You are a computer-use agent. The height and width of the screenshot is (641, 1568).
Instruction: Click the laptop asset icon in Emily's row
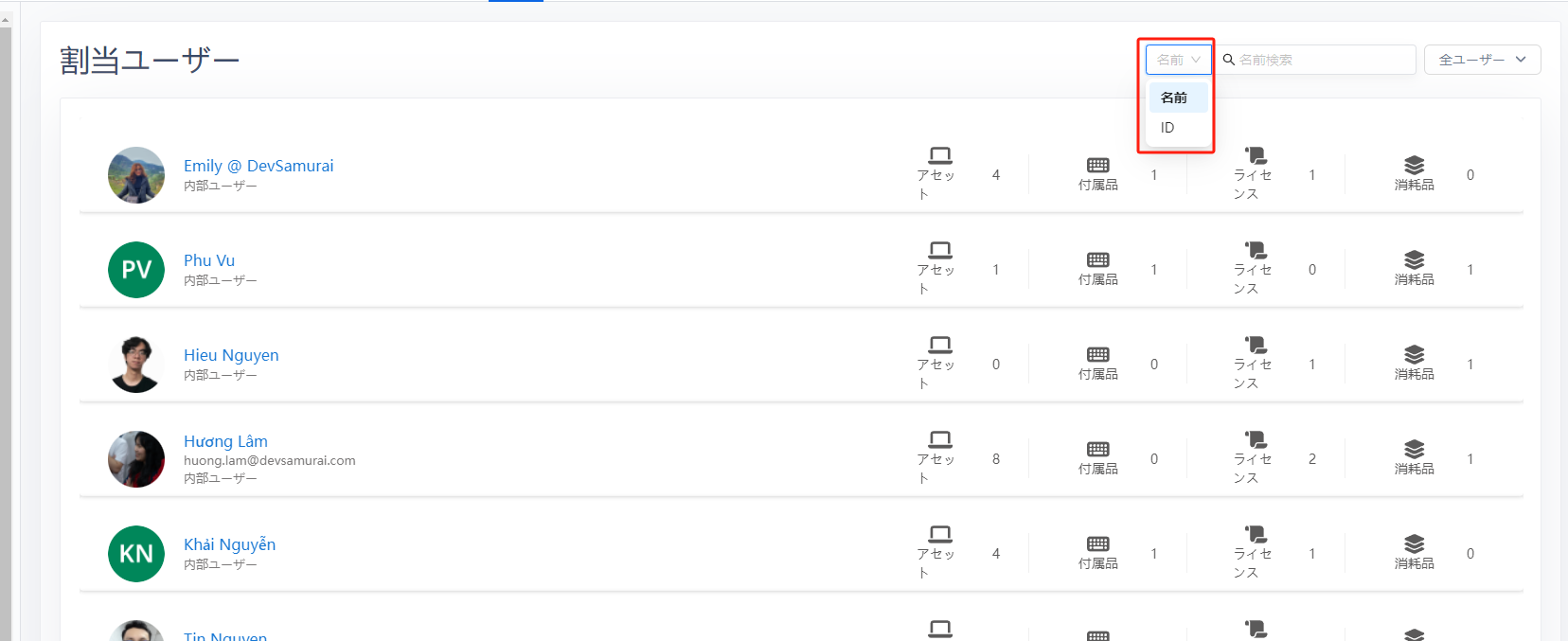coord(939,155)
